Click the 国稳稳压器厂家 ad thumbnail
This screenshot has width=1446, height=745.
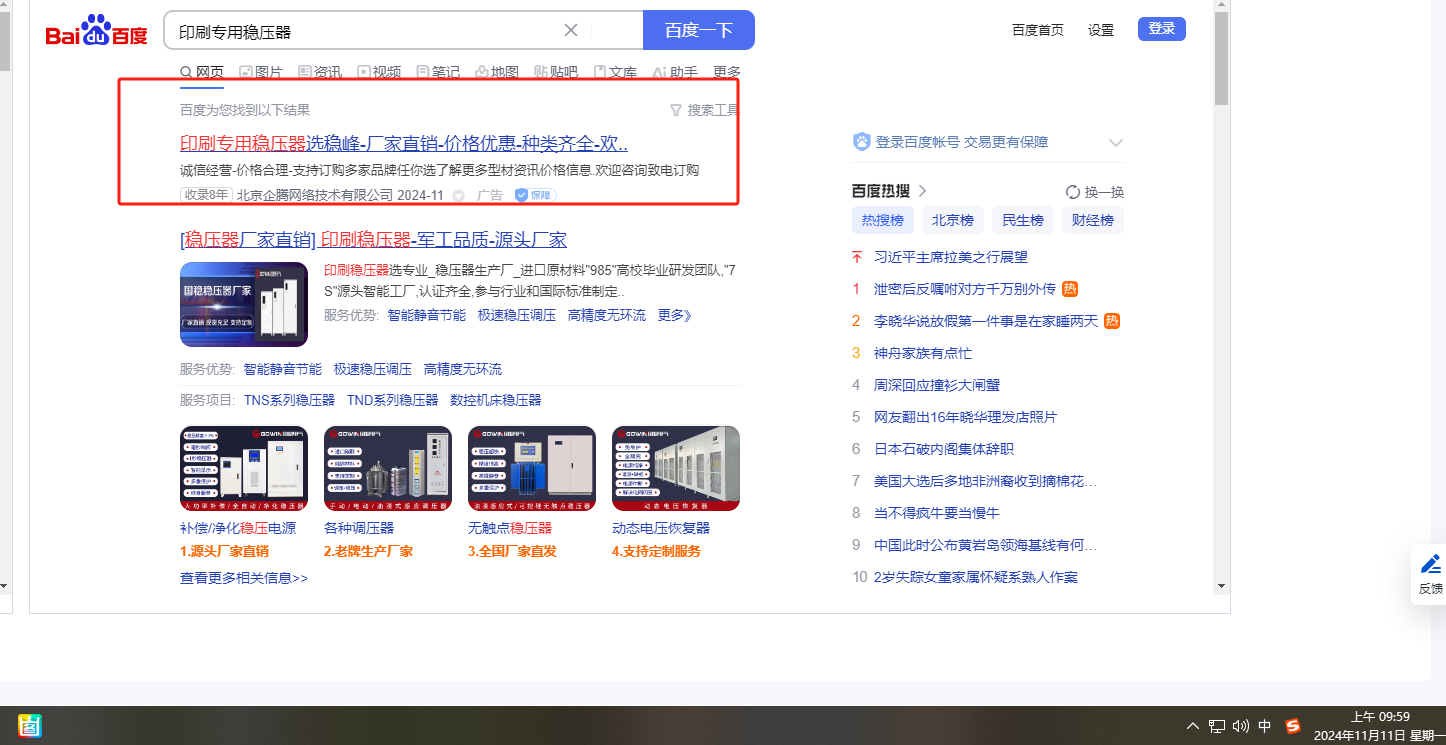point(244,304)
